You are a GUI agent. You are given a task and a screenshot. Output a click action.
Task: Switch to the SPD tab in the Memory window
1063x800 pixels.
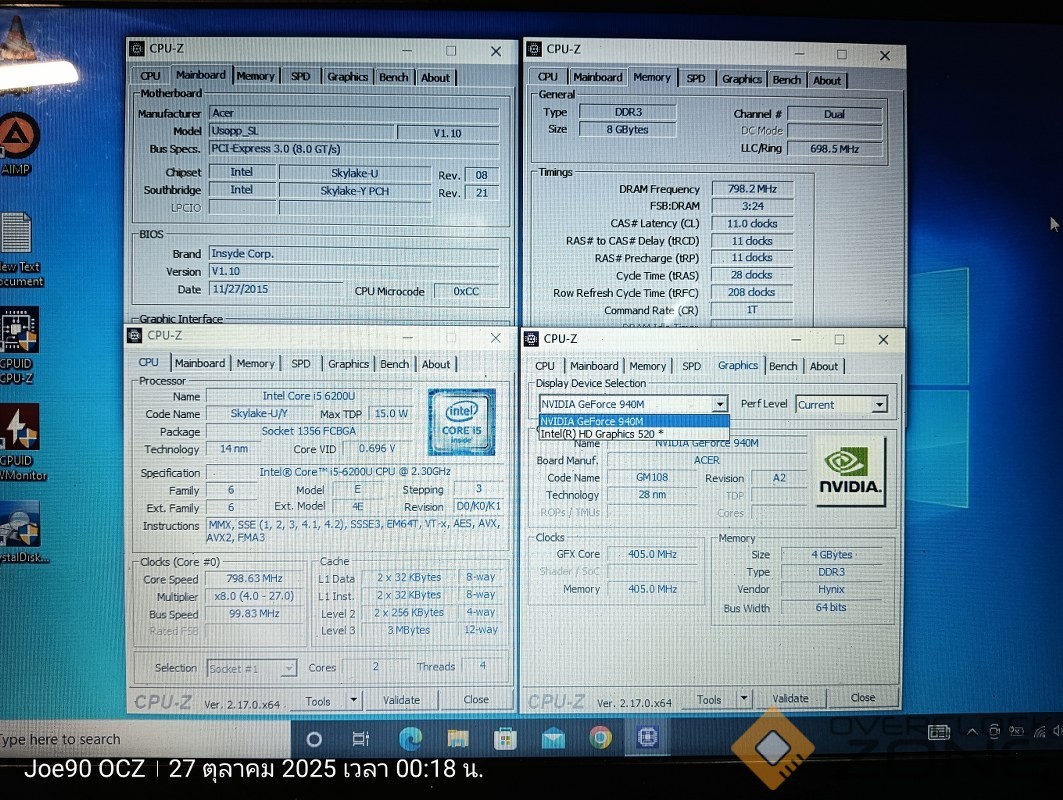696,78
